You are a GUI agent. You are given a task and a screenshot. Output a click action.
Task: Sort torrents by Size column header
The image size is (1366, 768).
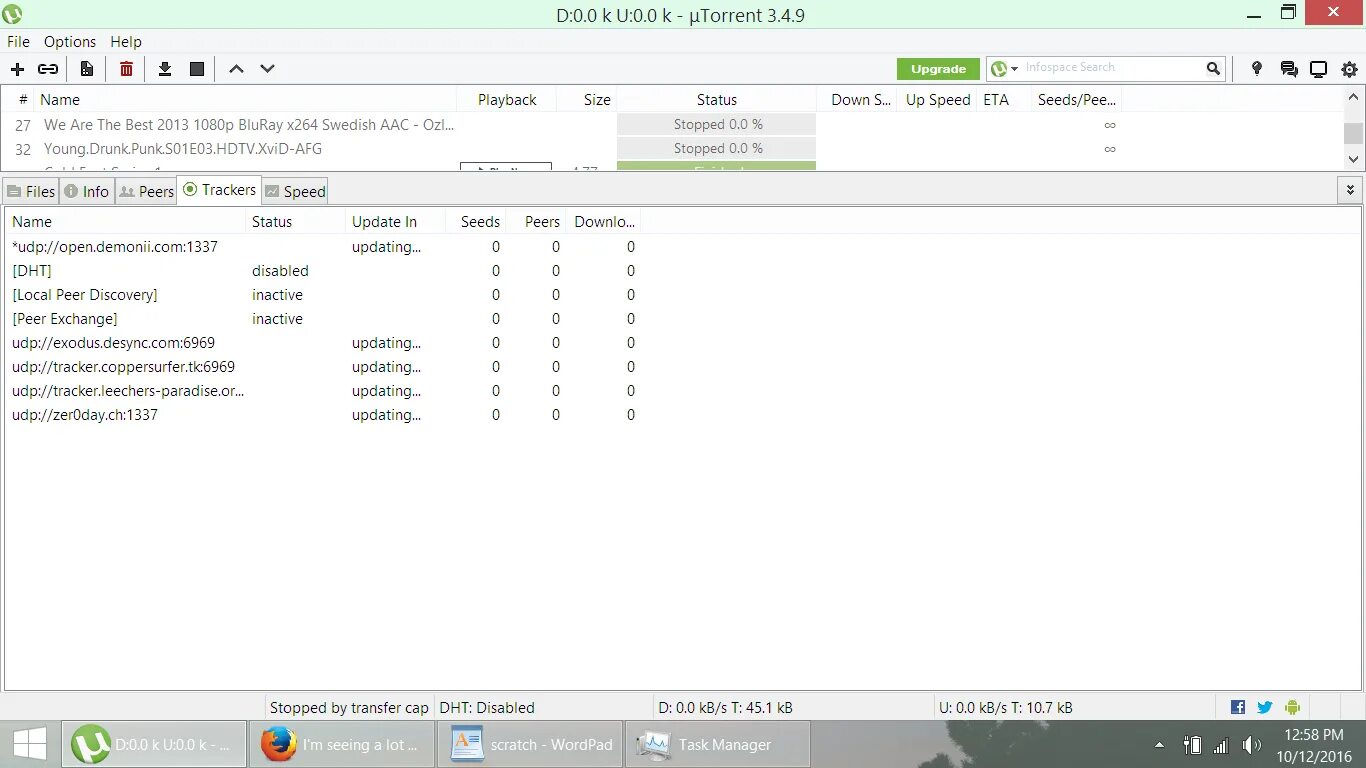[x=586, y=99]
